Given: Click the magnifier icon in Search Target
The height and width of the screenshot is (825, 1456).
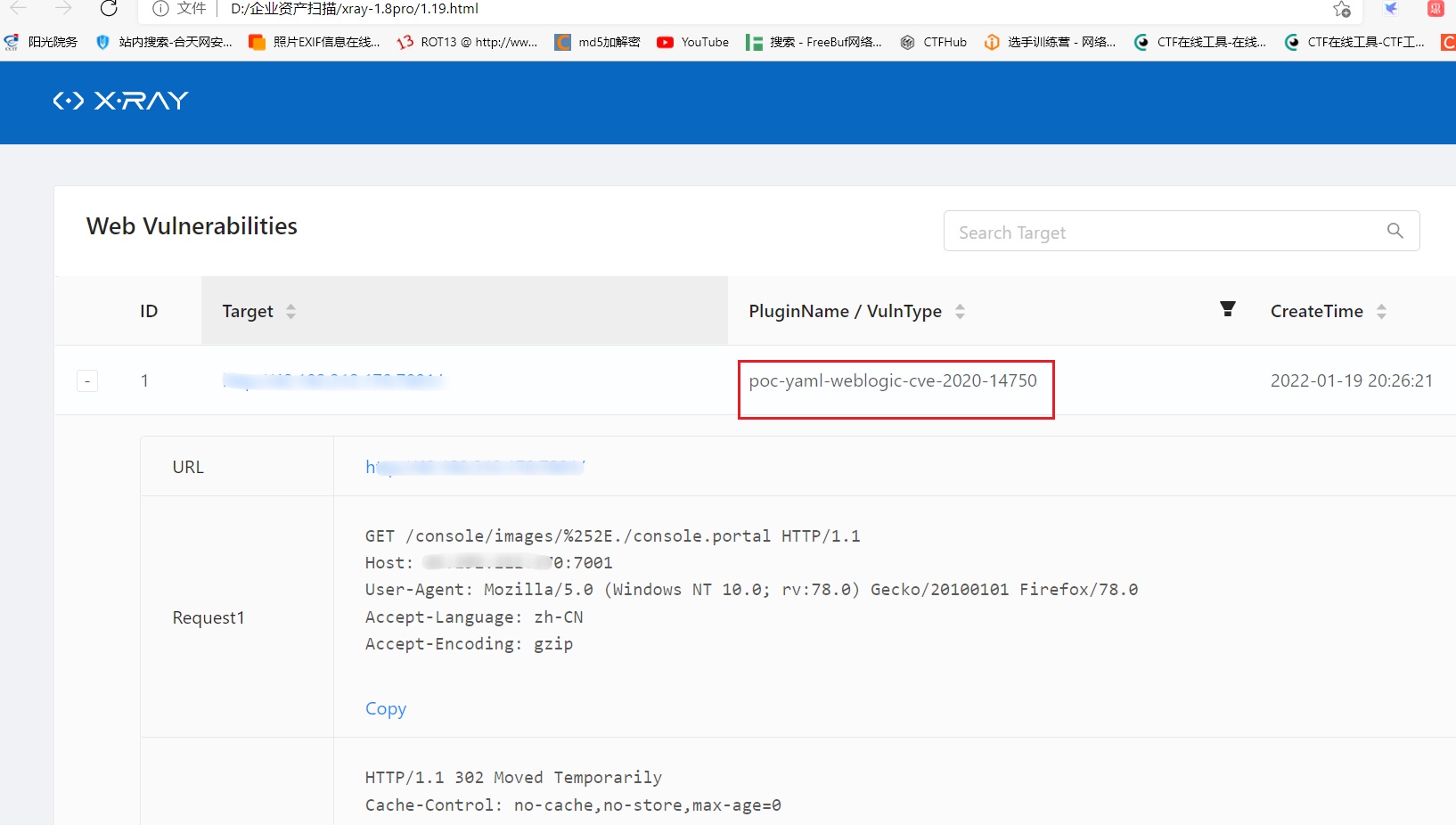Looking at the screenshot, I should [1395, 230].
